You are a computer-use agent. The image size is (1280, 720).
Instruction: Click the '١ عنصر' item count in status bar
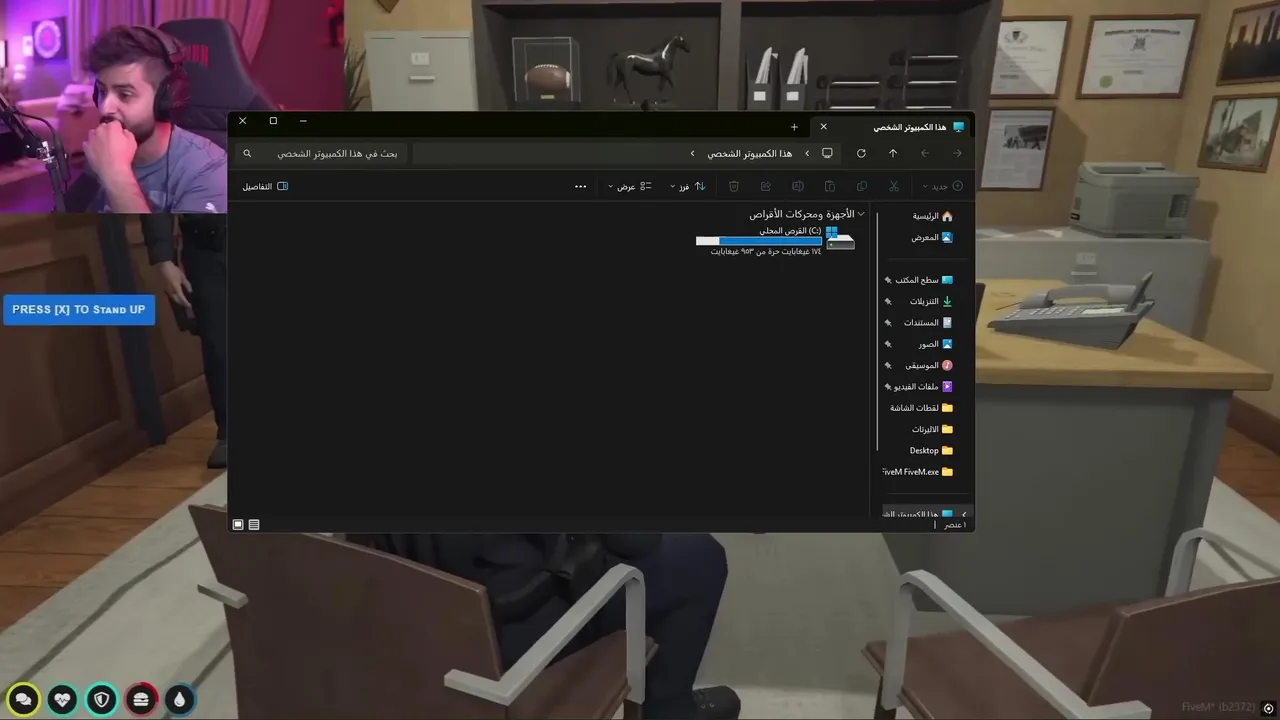[955, 524]
